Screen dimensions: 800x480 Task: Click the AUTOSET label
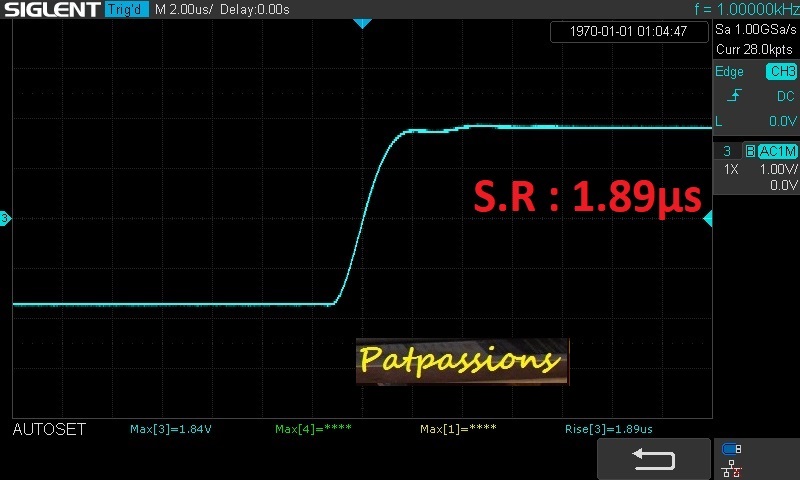click(49, 429)
